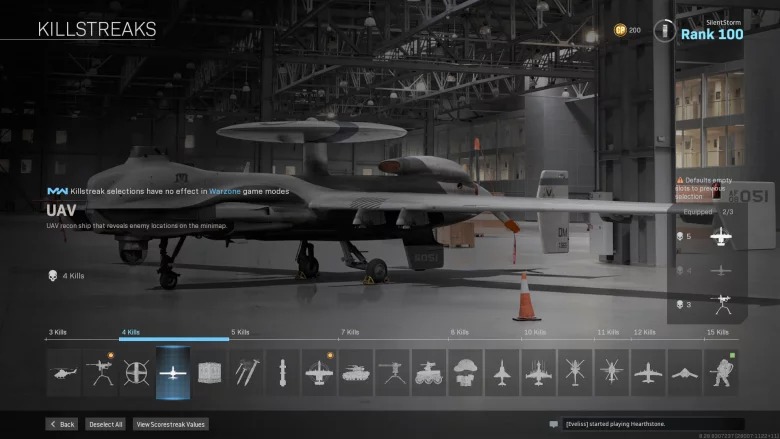
Task: Select the Support Helo at 11 kills
Action: [x=612, y=373]
